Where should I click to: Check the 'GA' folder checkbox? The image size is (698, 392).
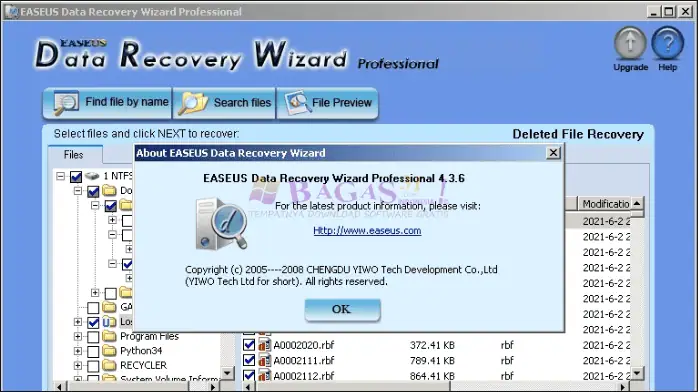pos(93,307)
